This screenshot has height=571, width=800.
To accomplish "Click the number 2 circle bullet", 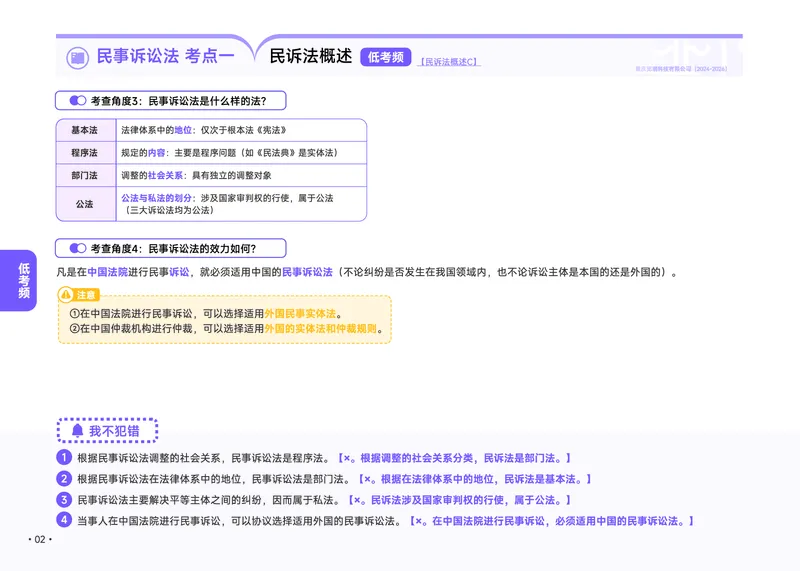I will tap(64, 479).
